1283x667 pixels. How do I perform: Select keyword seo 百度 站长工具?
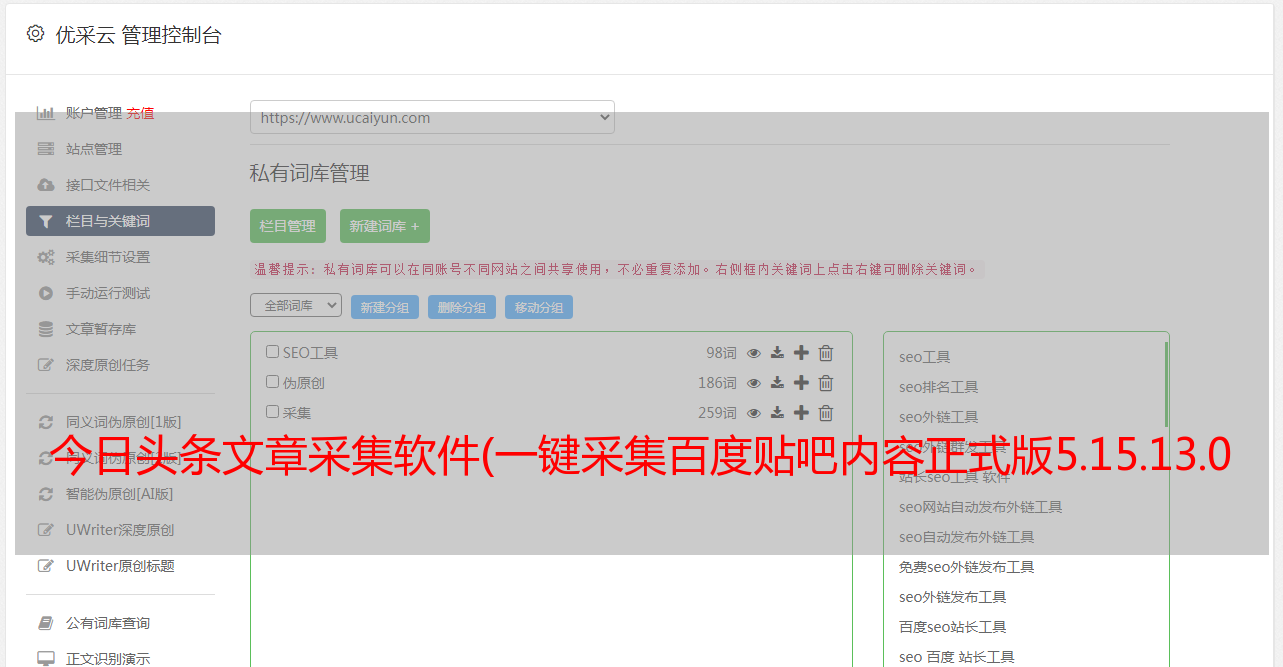(957, 657)
